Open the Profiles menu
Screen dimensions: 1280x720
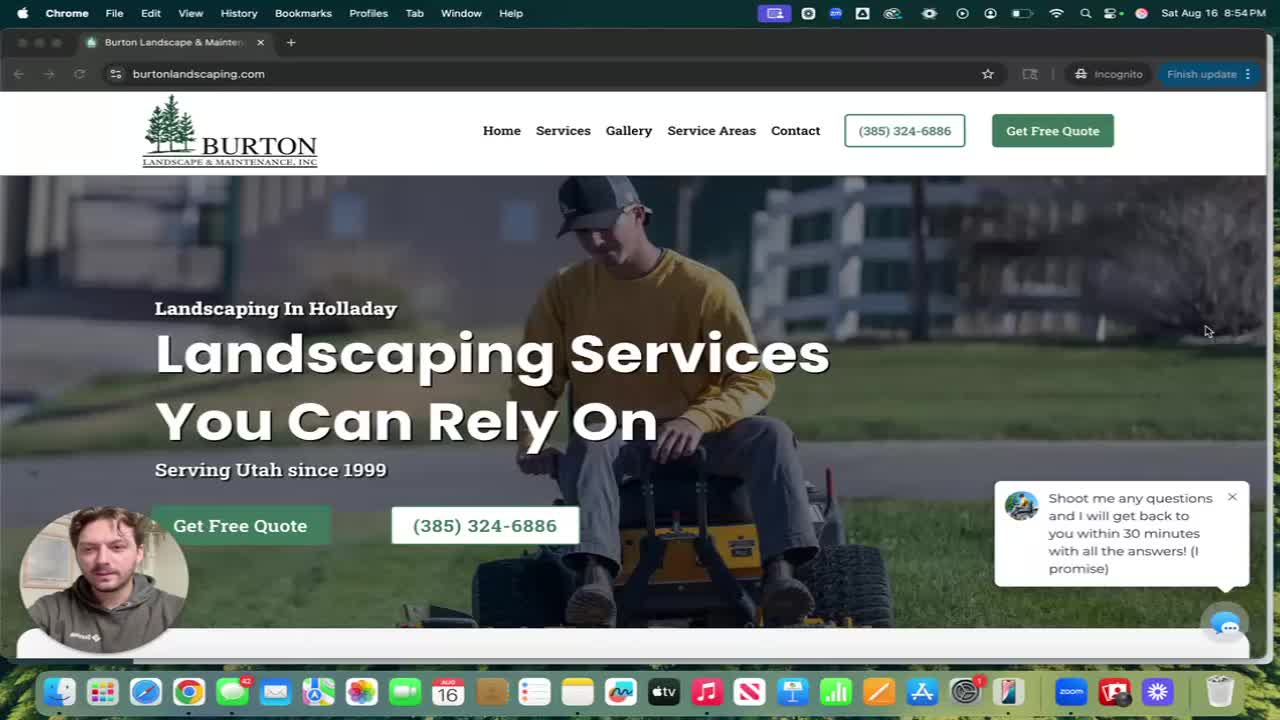click(369, 13)
